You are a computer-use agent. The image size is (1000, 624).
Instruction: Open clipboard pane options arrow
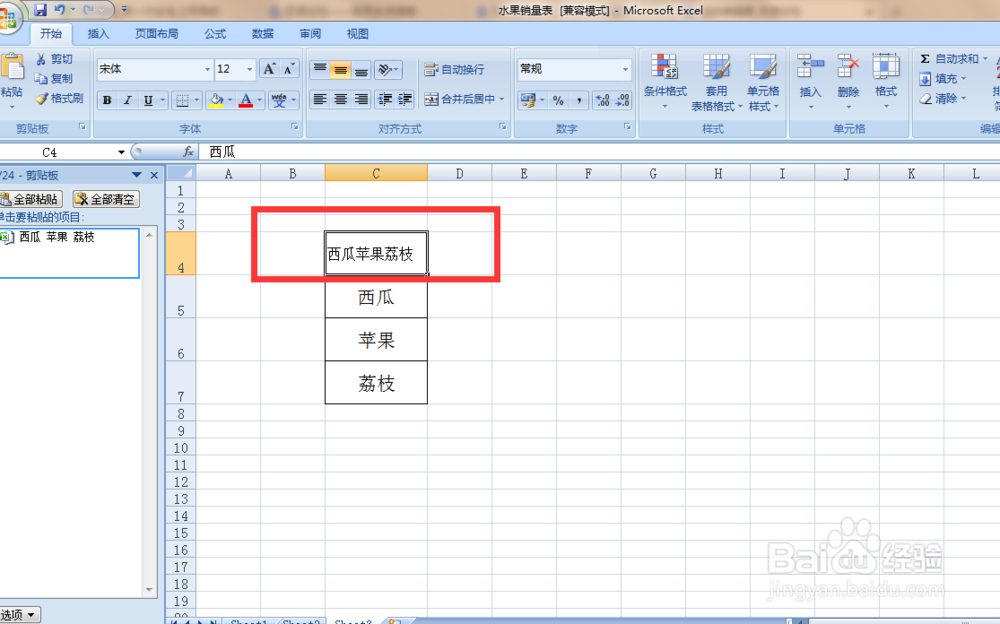136,175
